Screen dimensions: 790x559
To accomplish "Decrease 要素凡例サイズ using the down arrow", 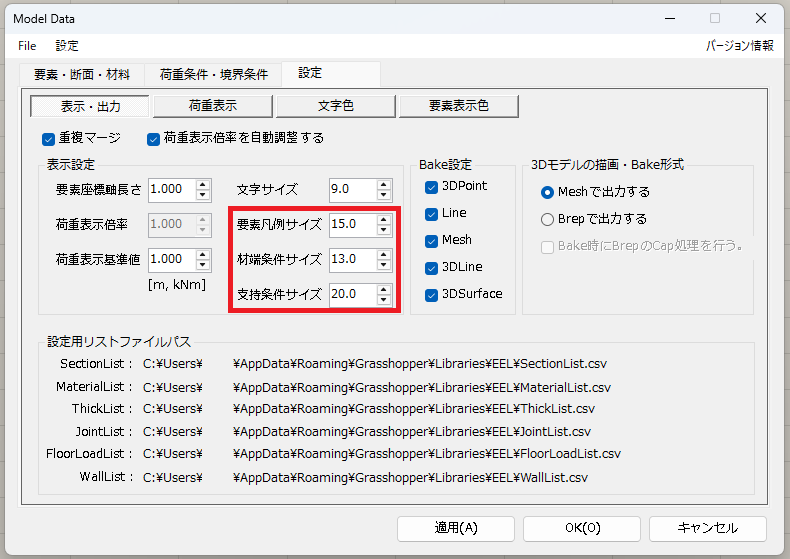I will [x=384, y=230].
